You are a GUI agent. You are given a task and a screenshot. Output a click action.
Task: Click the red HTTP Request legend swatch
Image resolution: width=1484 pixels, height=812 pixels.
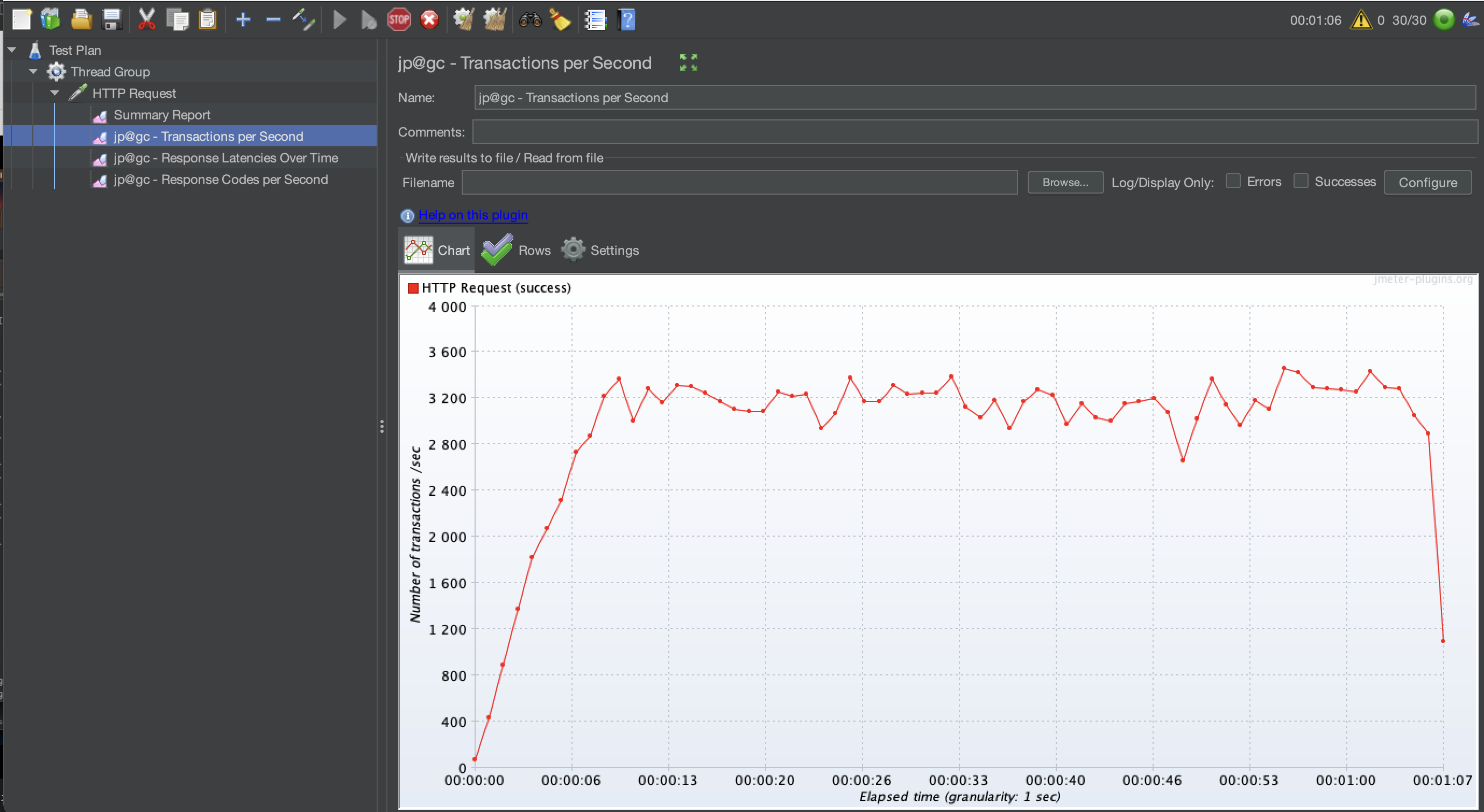pos(413,288)
